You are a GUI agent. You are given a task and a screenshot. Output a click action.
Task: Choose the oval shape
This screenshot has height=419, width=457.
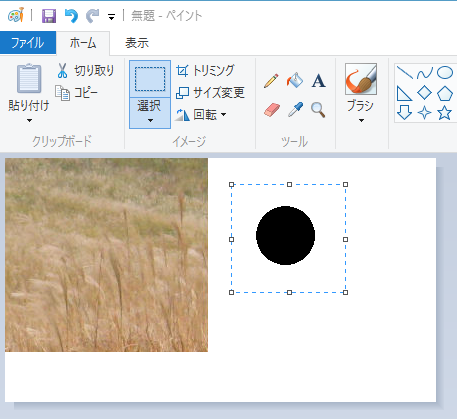(445, 72)
